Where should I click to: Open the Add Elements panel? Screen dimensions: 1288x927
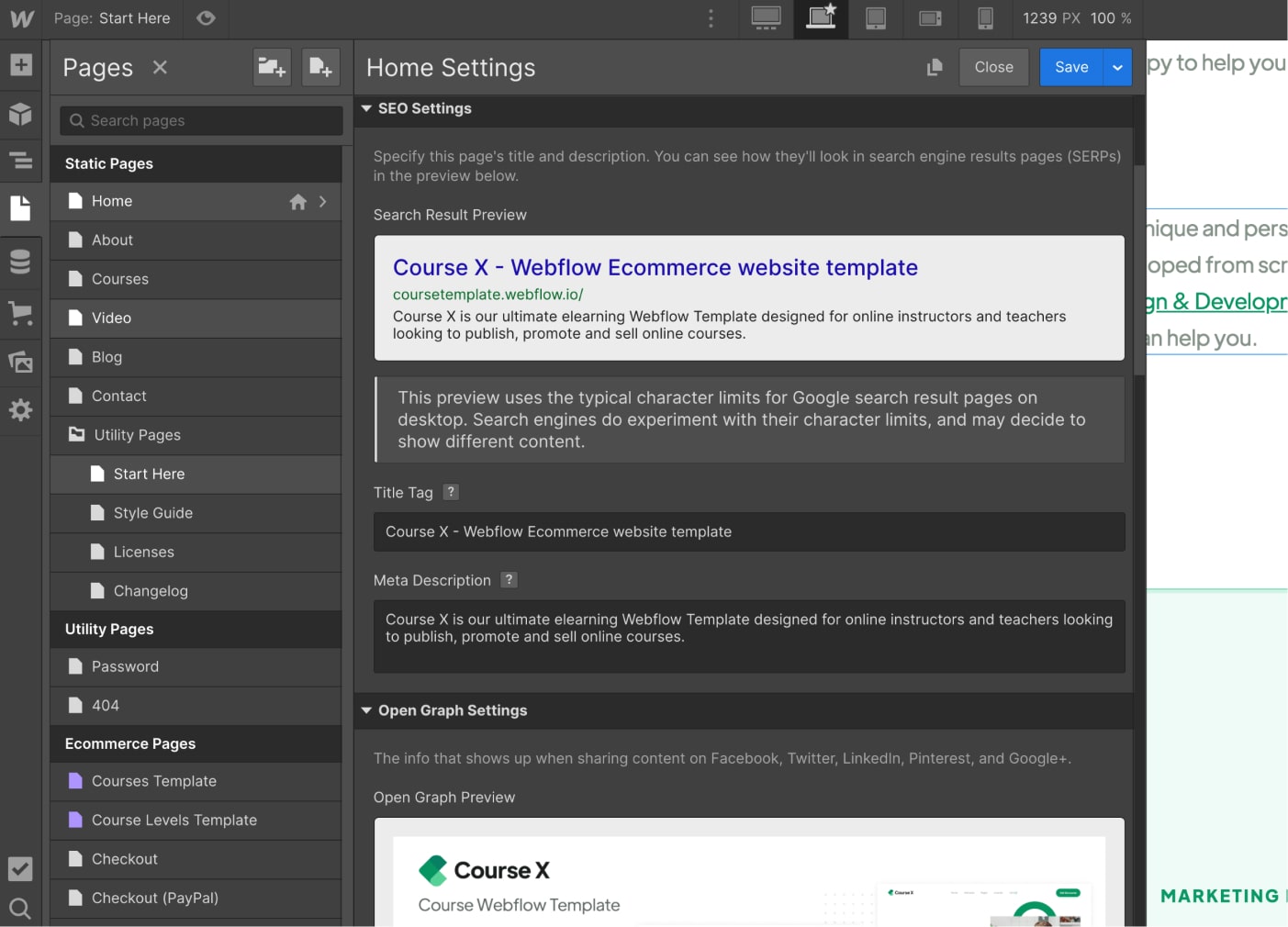coord(20,65)
